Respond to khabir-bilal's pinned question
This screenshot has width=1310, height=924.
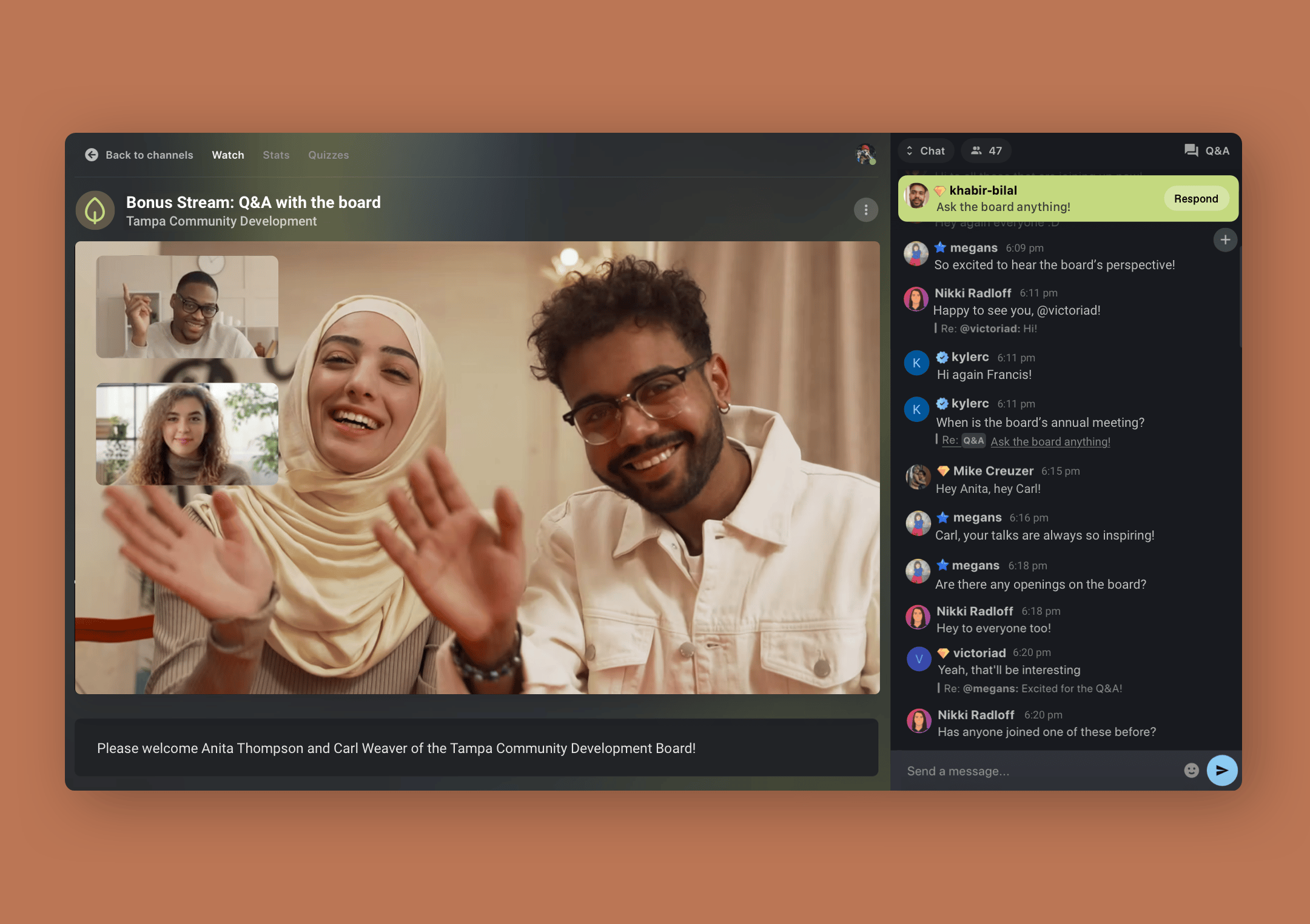click(x=1196, y=199)
